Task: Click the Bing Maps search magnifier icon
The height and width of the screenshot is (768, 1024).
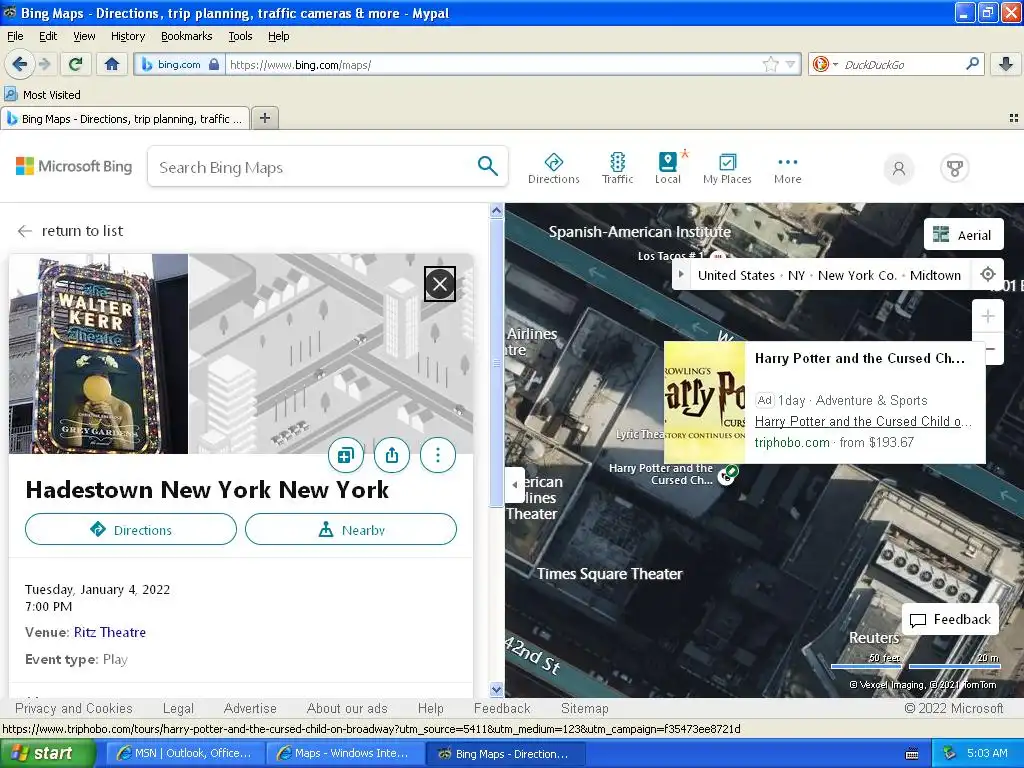Action: 487,166
